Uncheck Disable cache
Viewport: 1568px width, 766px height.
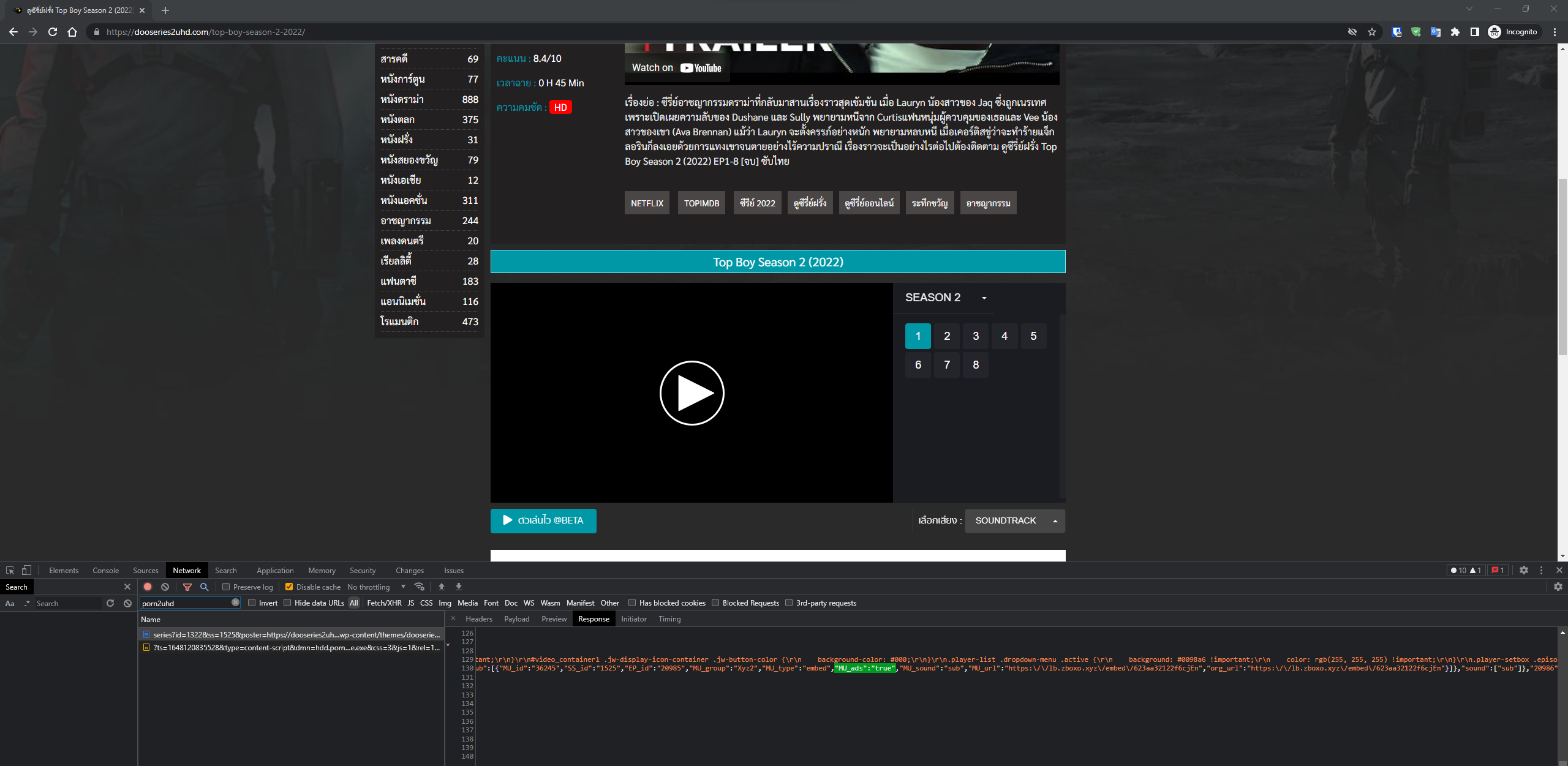[x=288, y=587]
